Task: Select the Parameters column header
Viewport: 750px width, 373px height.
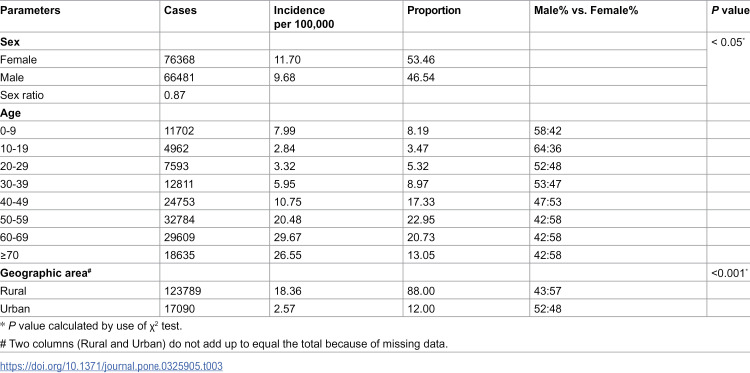Action: (30, 11)
